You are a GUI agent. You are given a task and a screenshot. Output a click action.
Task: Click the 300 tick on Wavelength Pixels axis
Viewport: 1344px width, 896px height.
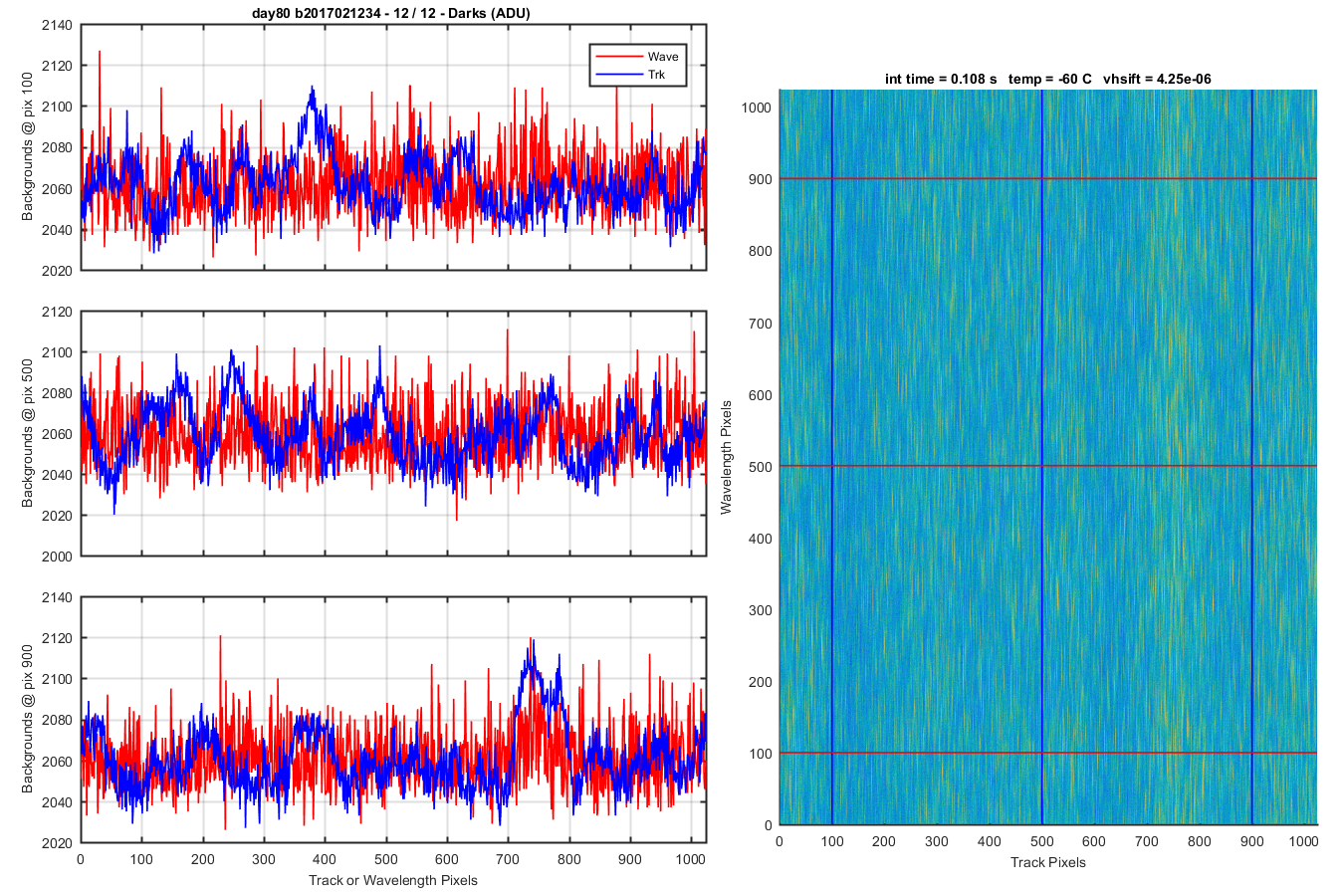pyautogui.click(x=761, y=610)
